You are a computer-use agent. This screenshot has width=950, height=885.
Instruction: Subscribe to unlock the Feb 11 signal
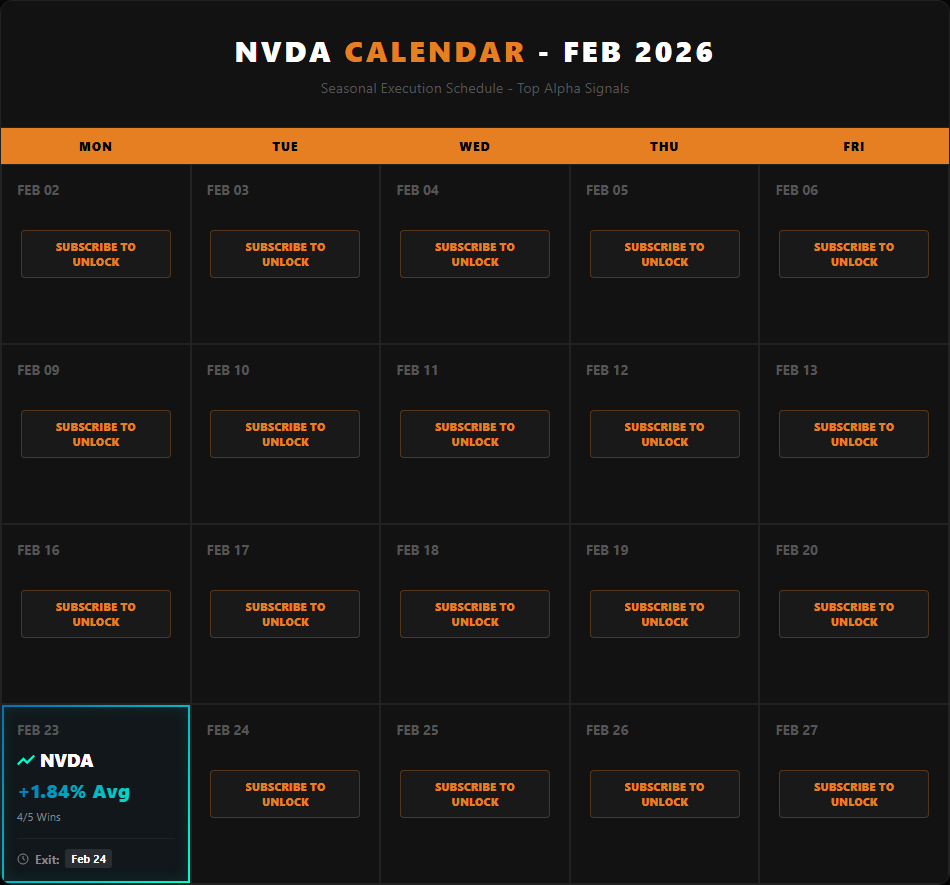[474, 434]
